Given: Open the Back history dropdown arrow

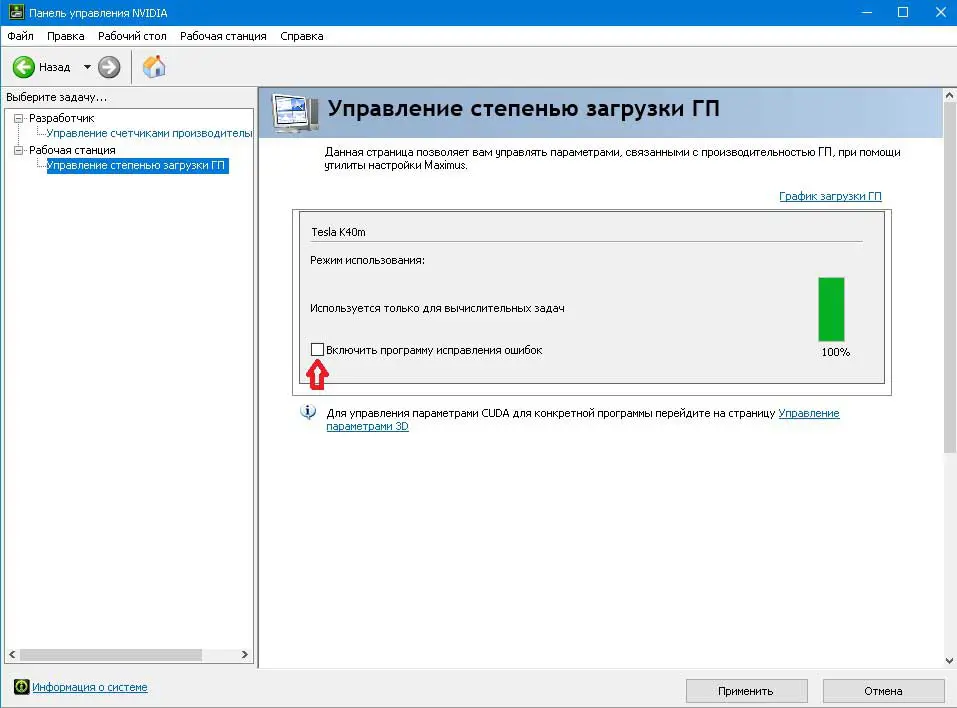Looking at the screenshot, I should [x=87, y=67].
